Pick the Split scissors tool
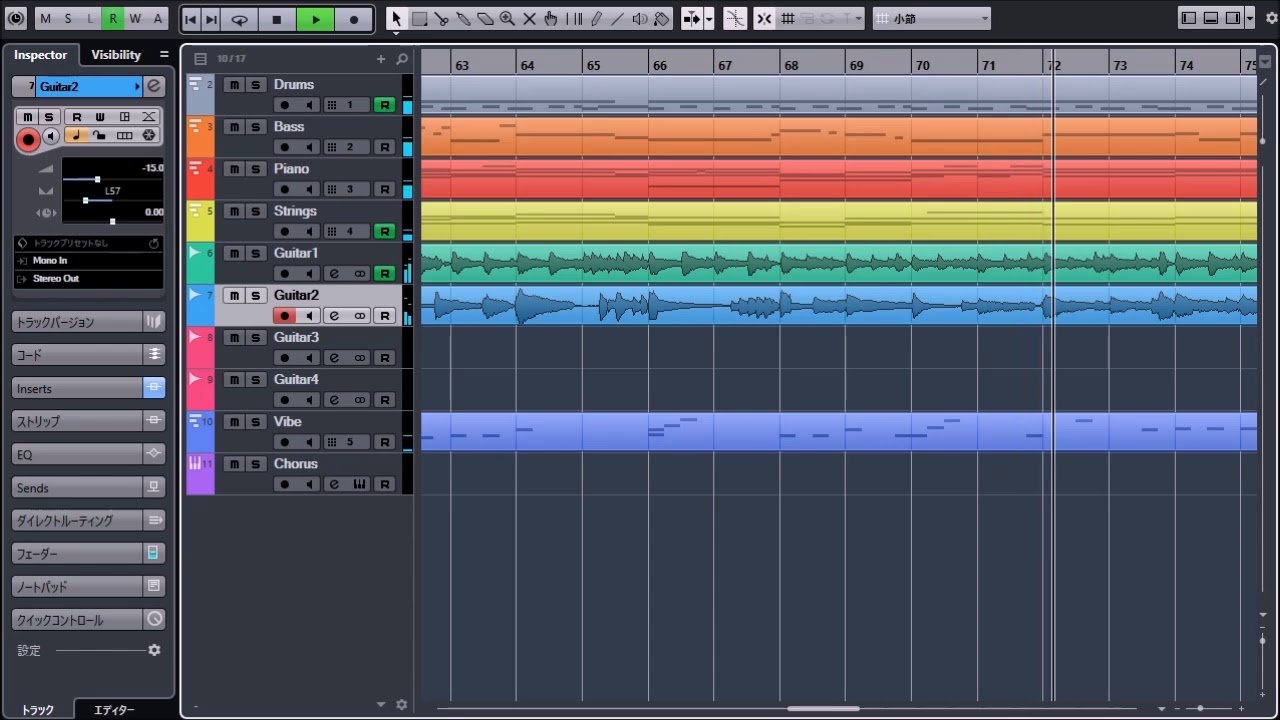 pyautogui.click(x=442, y=19)
